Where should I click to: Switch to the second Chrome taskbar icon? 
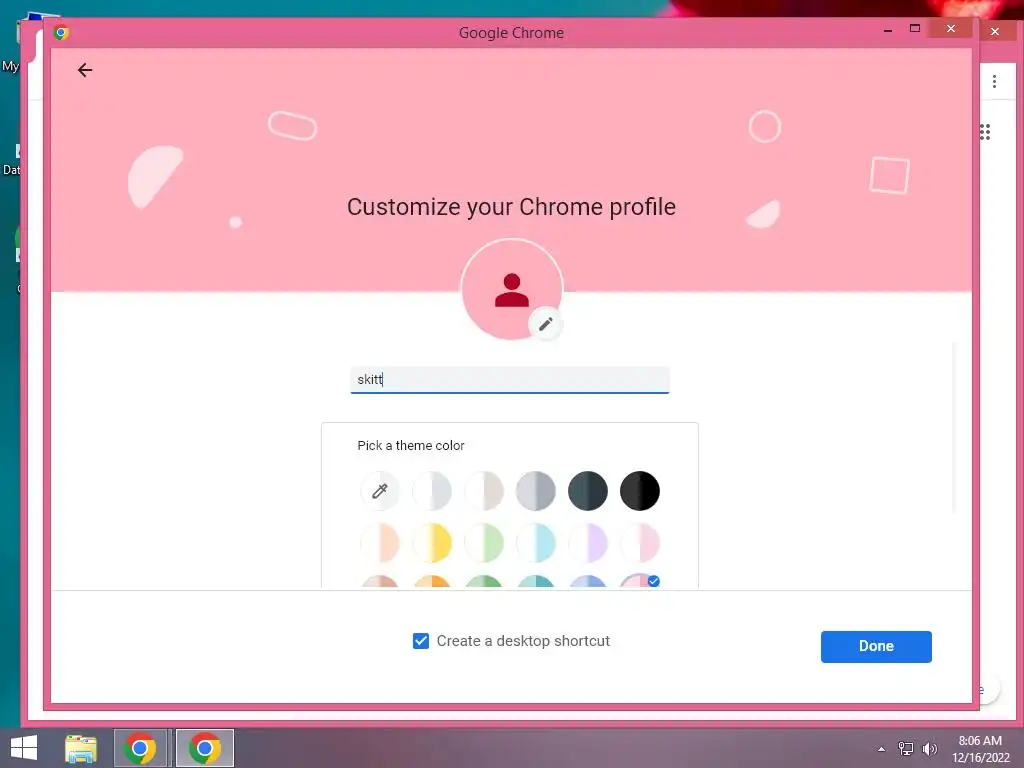(205, 748)
